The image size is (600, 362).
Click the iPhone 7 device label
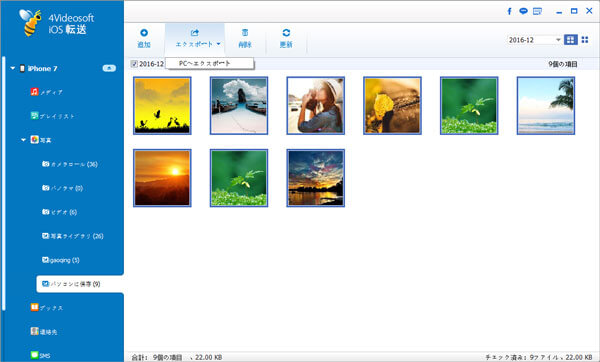pos(42,68)
